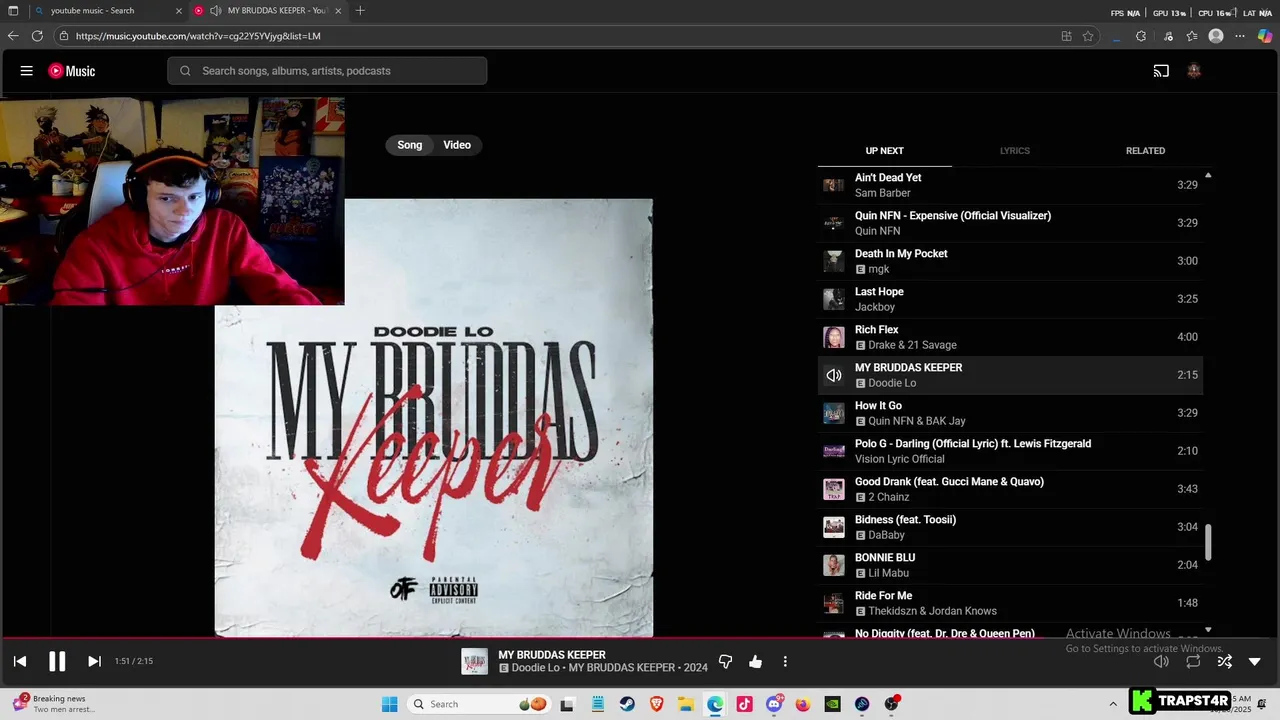The height and width of the screenshot is (720, 1280).
Task: Play Ain't Dead Yet by Sam Barber
Action: [x=1010, y=185]
